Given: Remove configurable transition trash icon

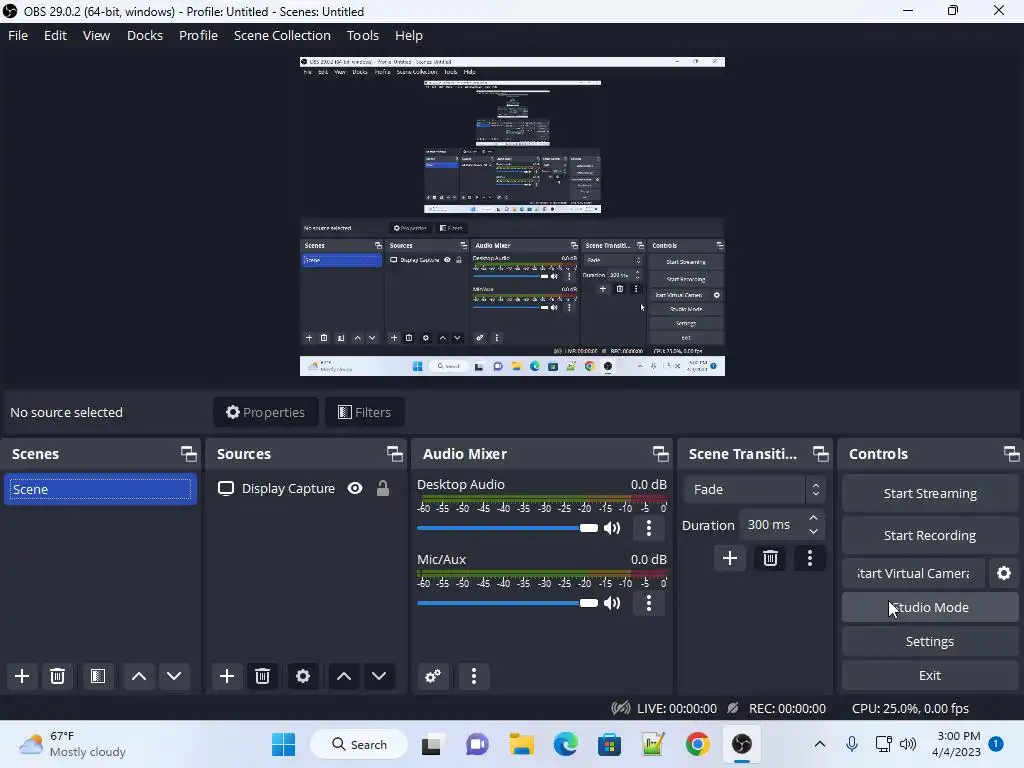Looking at the screenshot, I should (770, 558).
